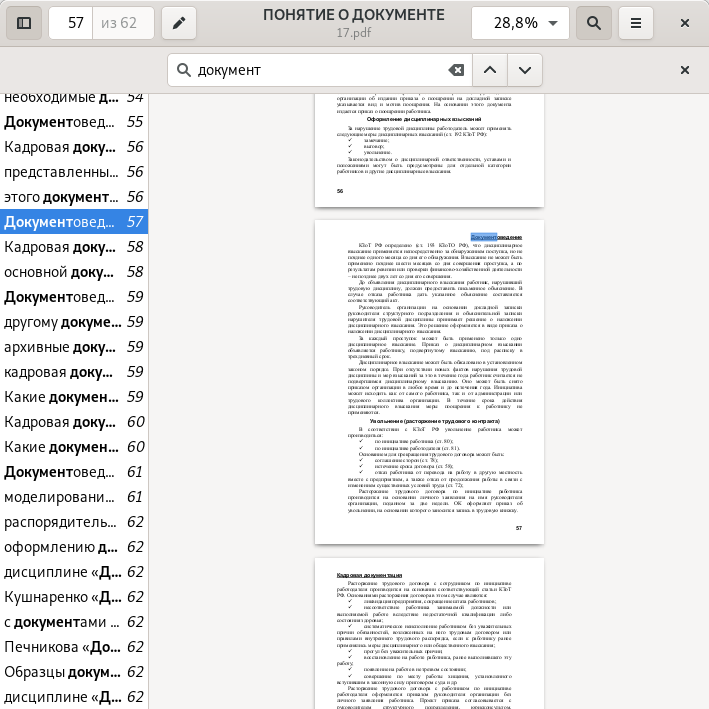This screenshot has height=709, width=709.
Task: Toggle the search bar magnifier button
Action: coord(594,22)
